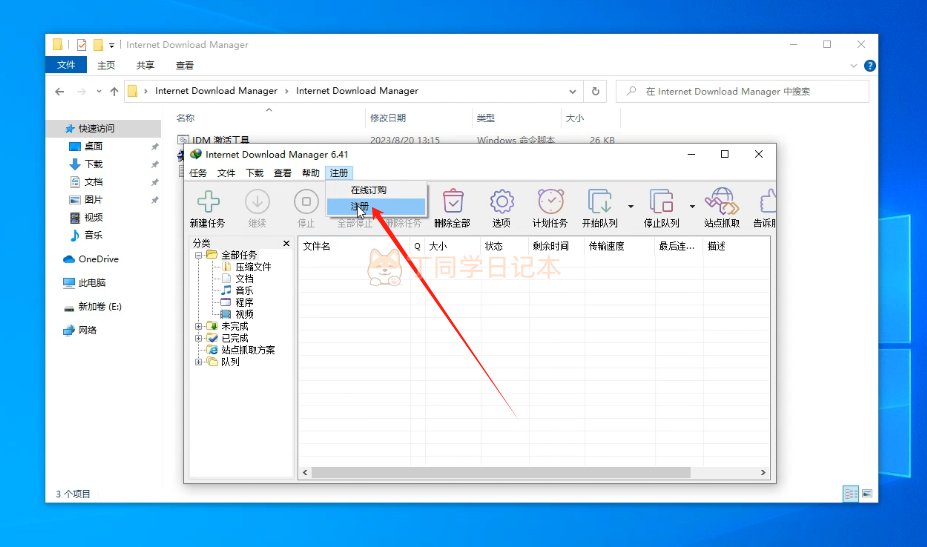Open IDM Scheduler clock icon
The height and width of the screenshot is (547, 927).
pos(550,202)
